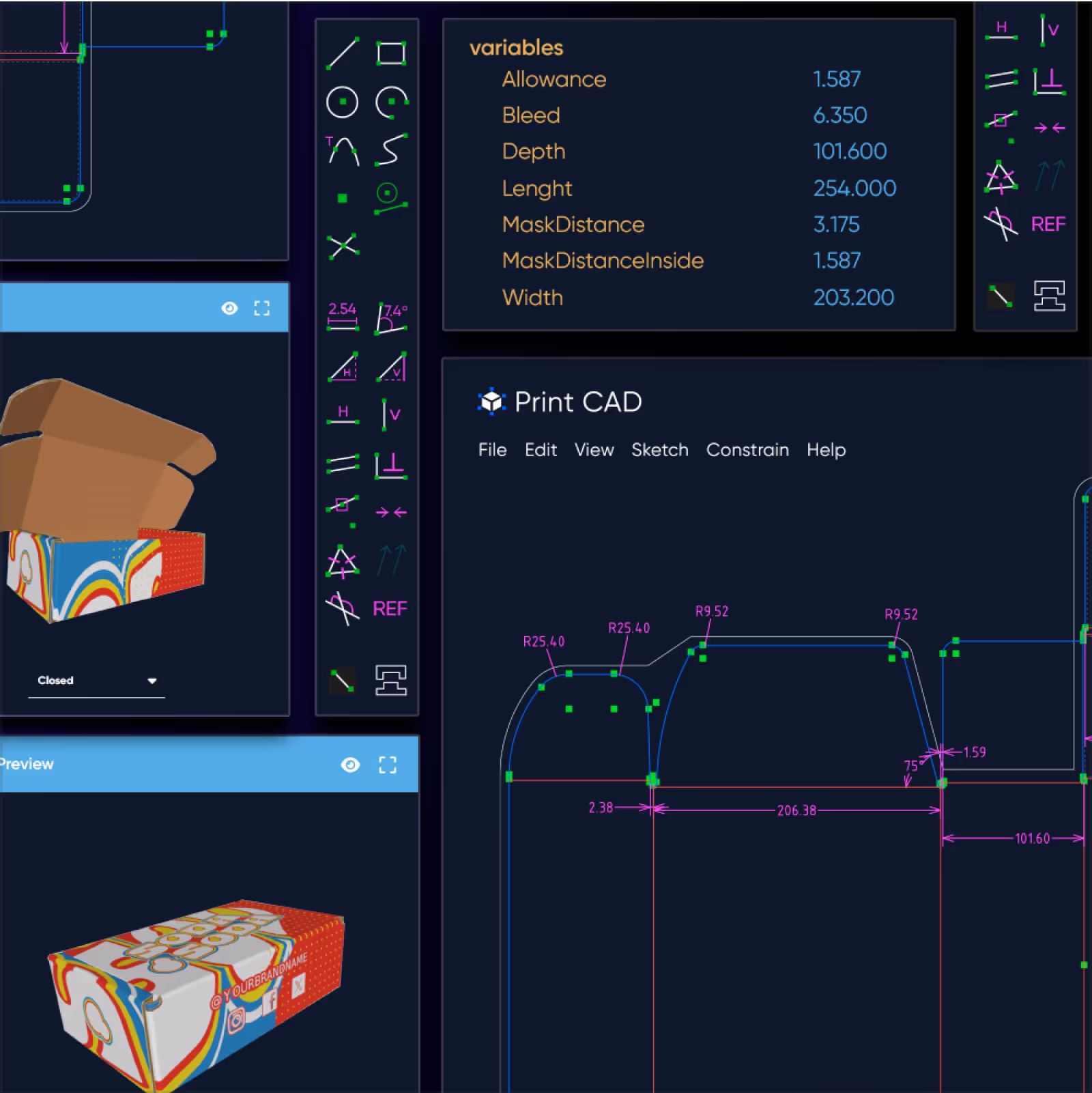Open the Sketch menu
Image resolution: width=1092 pixels, height=1093 pixels.
click(x=659, y=450)
